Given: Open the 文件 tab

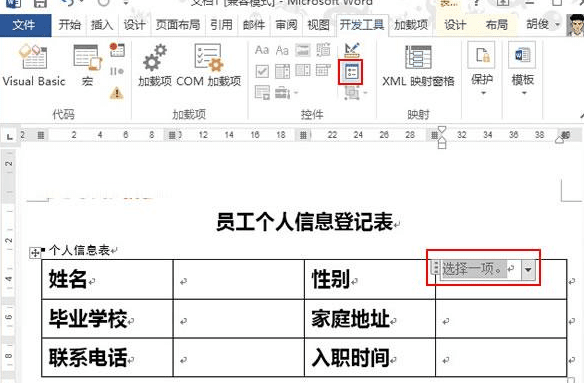Looking at the screenshot, I should click(25, 25).
